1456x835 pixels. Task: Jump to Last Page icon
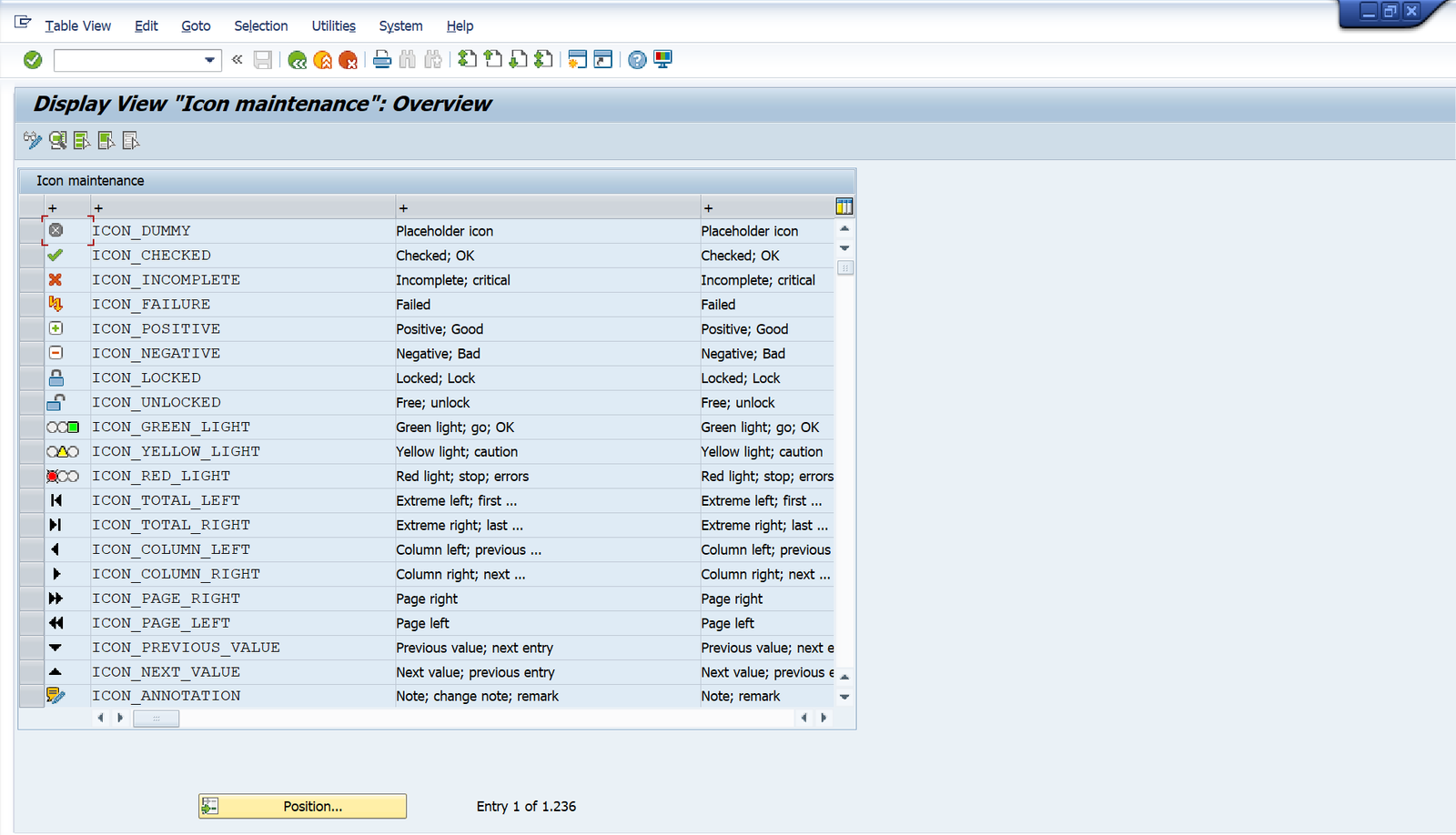tap(543, 60)
